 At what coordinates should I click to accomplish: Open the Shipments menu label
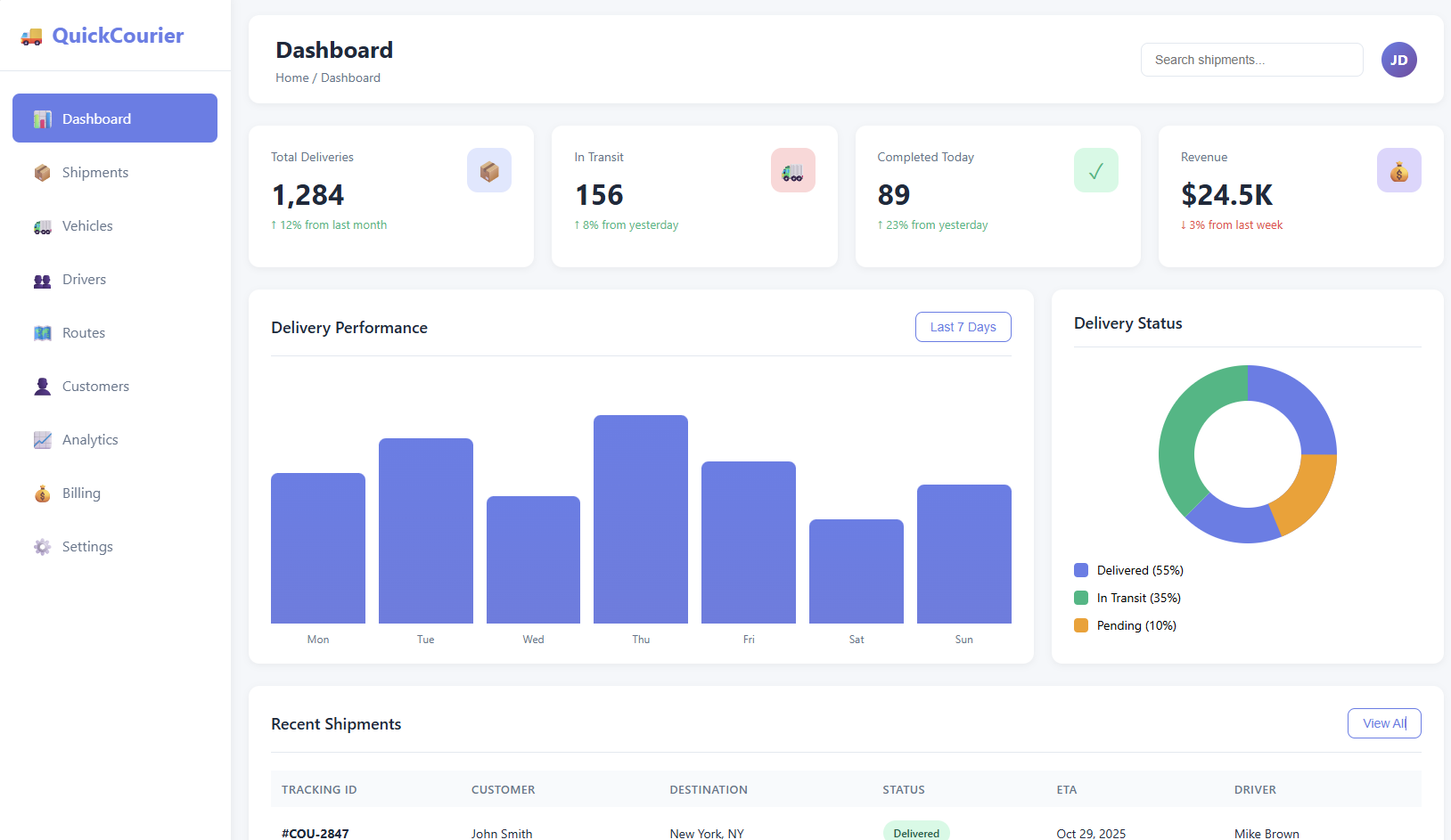(95, 173)
